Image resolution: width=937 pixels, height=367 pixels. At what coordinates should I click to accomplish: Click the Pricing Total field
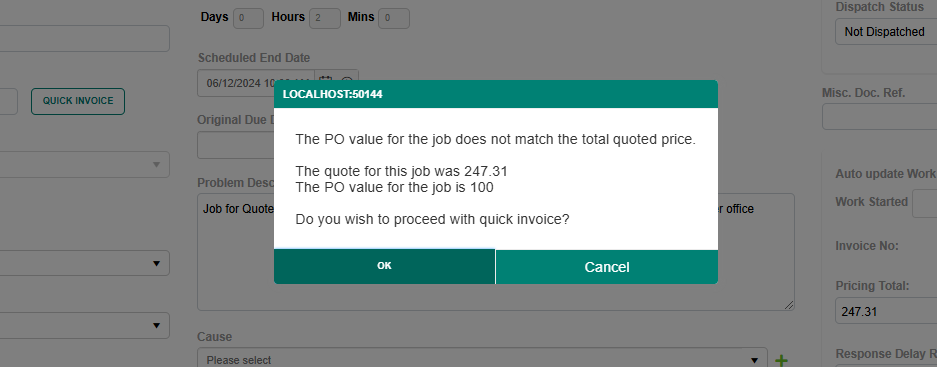coord(886,311)
